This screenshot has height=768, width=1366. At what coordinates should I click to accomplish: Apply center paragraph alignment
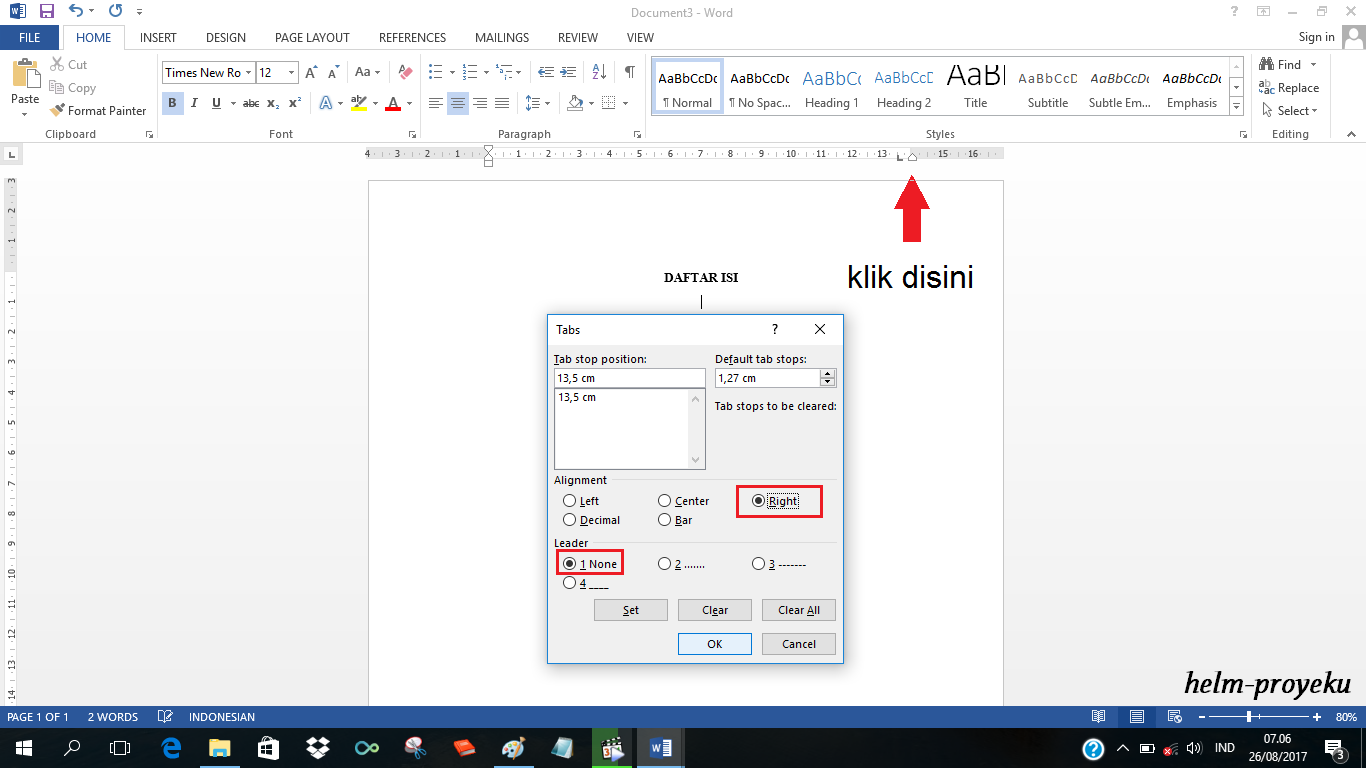tap(457, 103)
